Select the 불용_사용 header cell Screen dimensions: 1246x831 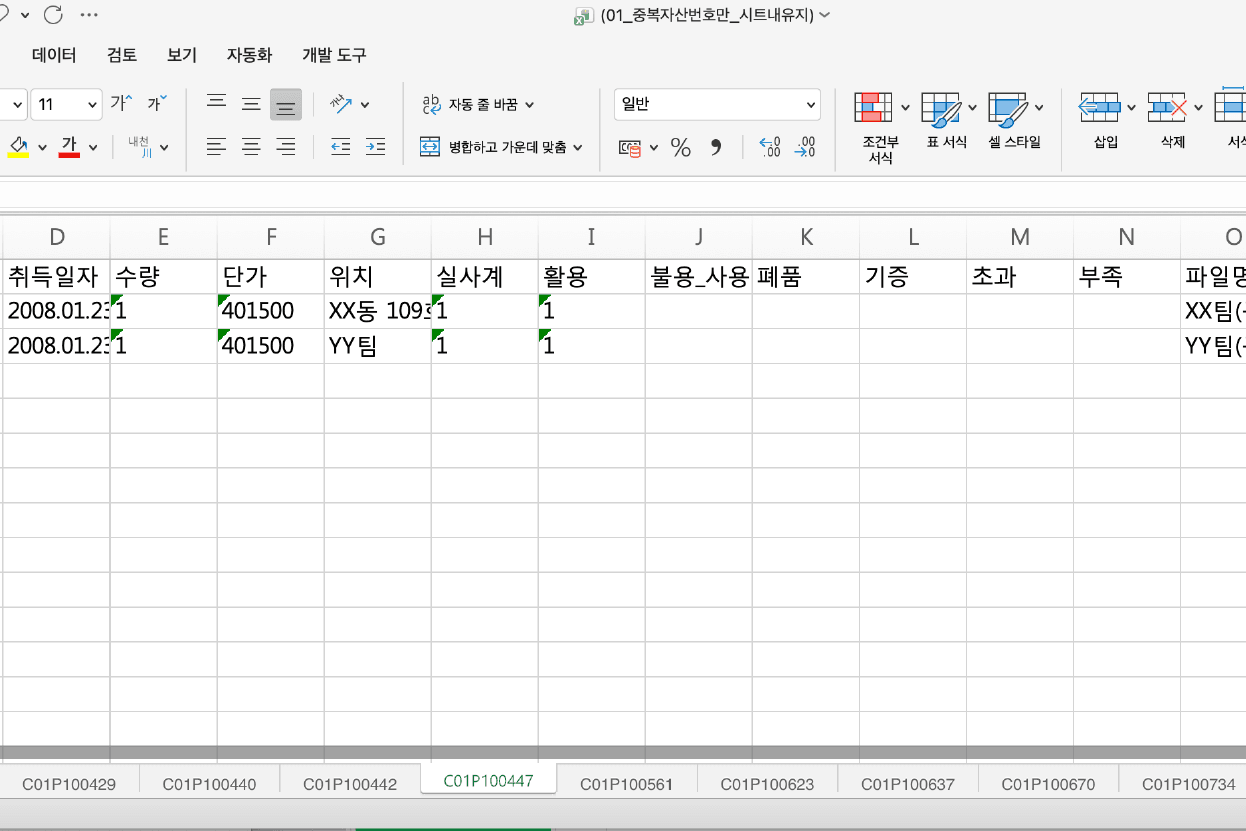click(699, 276)
